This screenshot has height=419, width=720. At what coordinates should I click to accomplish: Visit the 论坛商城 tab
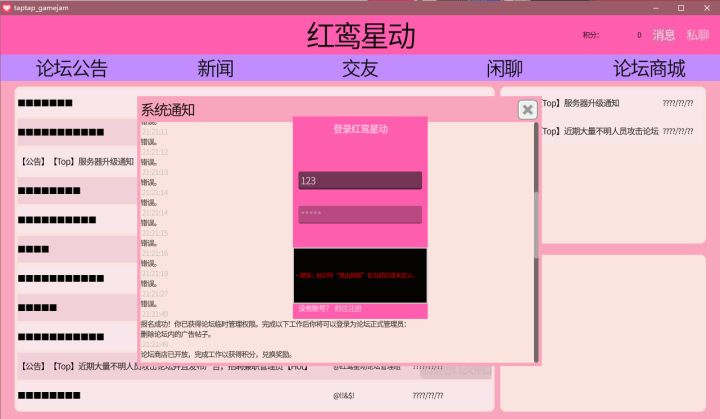tap(649, 68)
